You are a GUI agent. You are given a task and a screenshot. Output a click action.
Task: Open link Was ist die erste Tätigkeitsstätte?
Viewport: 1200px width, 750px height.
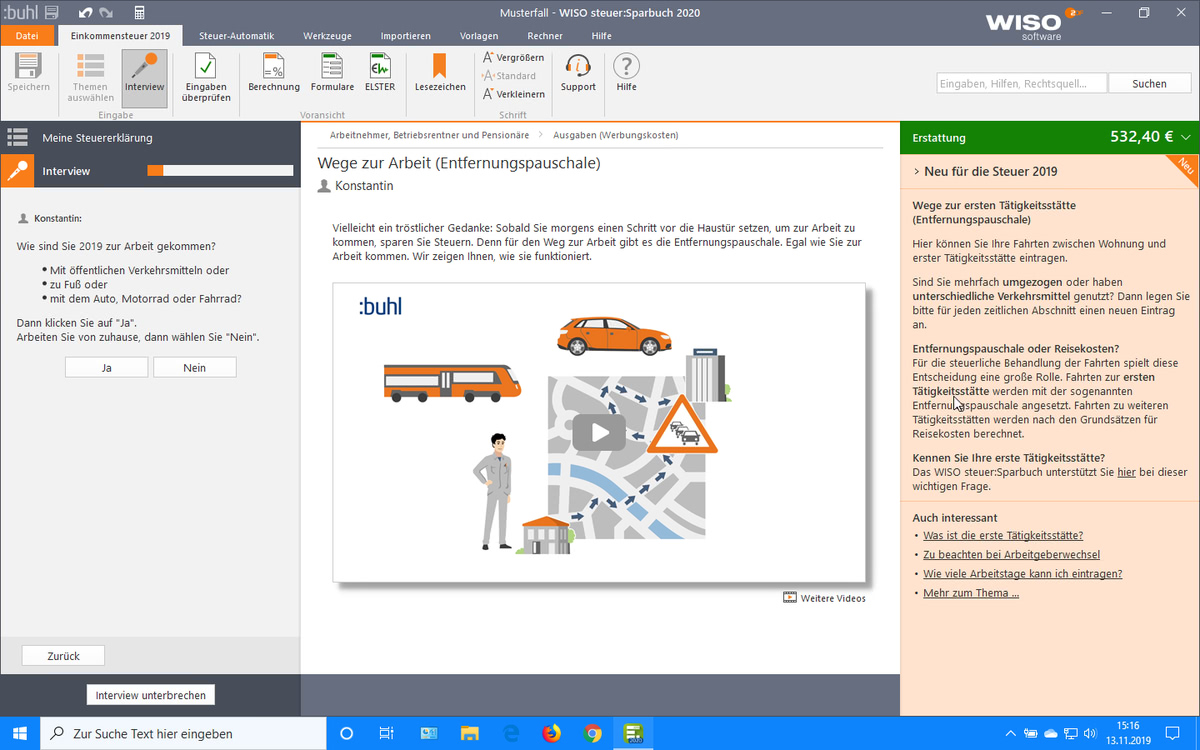pos(1003,536)
